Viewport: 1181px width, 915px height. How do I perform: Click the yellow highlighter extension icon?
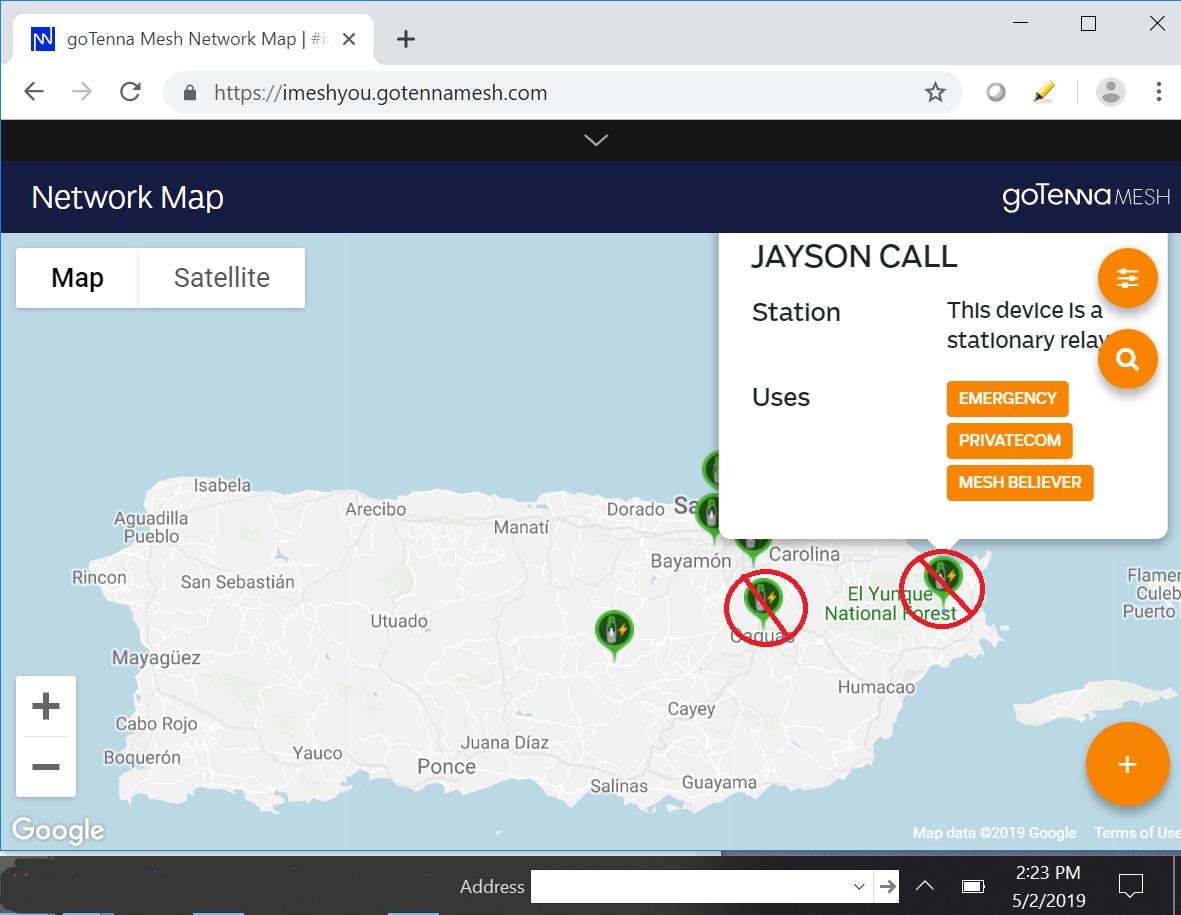(x=1044, y=93)
